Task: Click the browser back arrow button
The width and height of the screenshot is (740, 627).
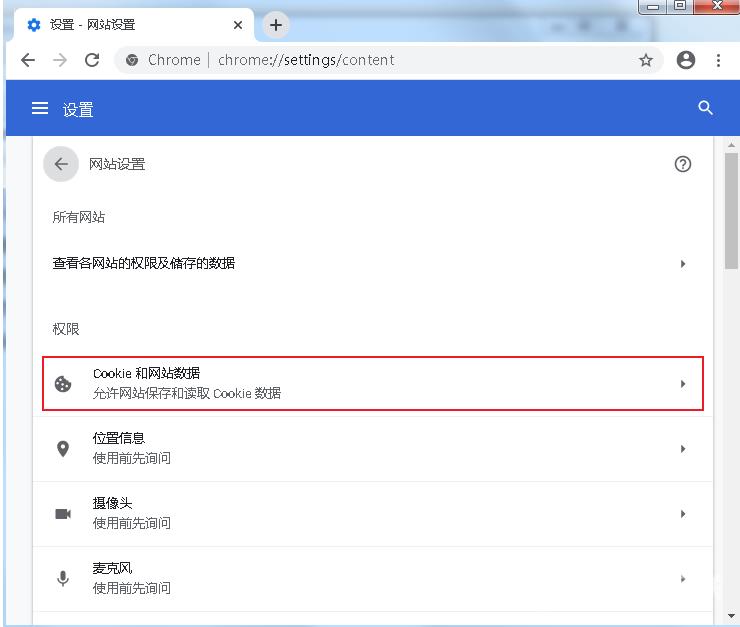Action: click(x=28, y=60)
